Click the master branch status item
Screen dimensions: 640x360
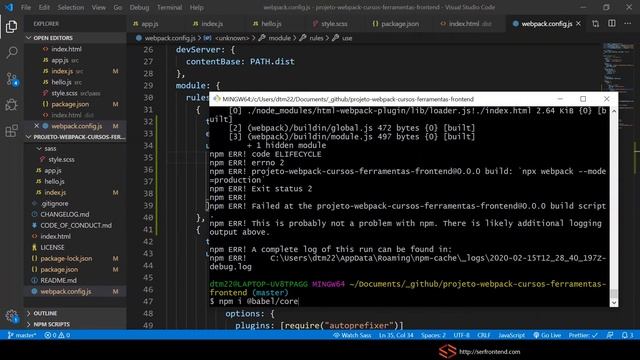coord(22,335)
